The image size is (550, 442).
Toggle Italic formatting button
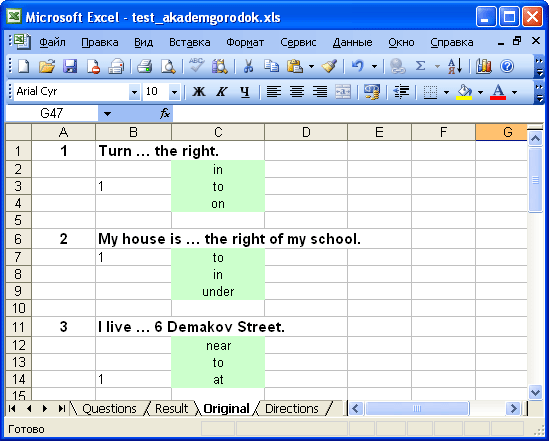tap(222, 92)
